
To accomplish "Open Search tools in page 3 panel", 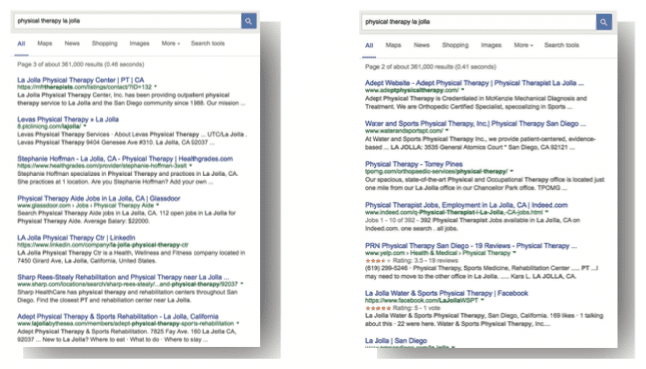I will [x=208, y=43].
